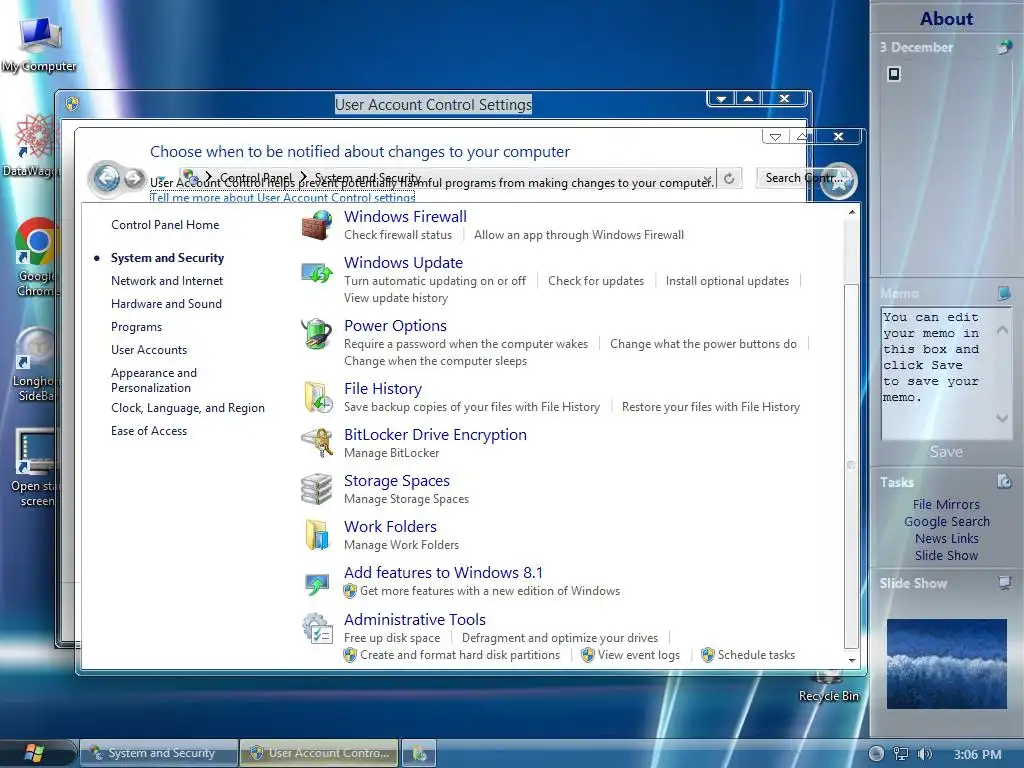
Task: Expand the address bar history dropdown arrow
Action: (x=708, y=178)
